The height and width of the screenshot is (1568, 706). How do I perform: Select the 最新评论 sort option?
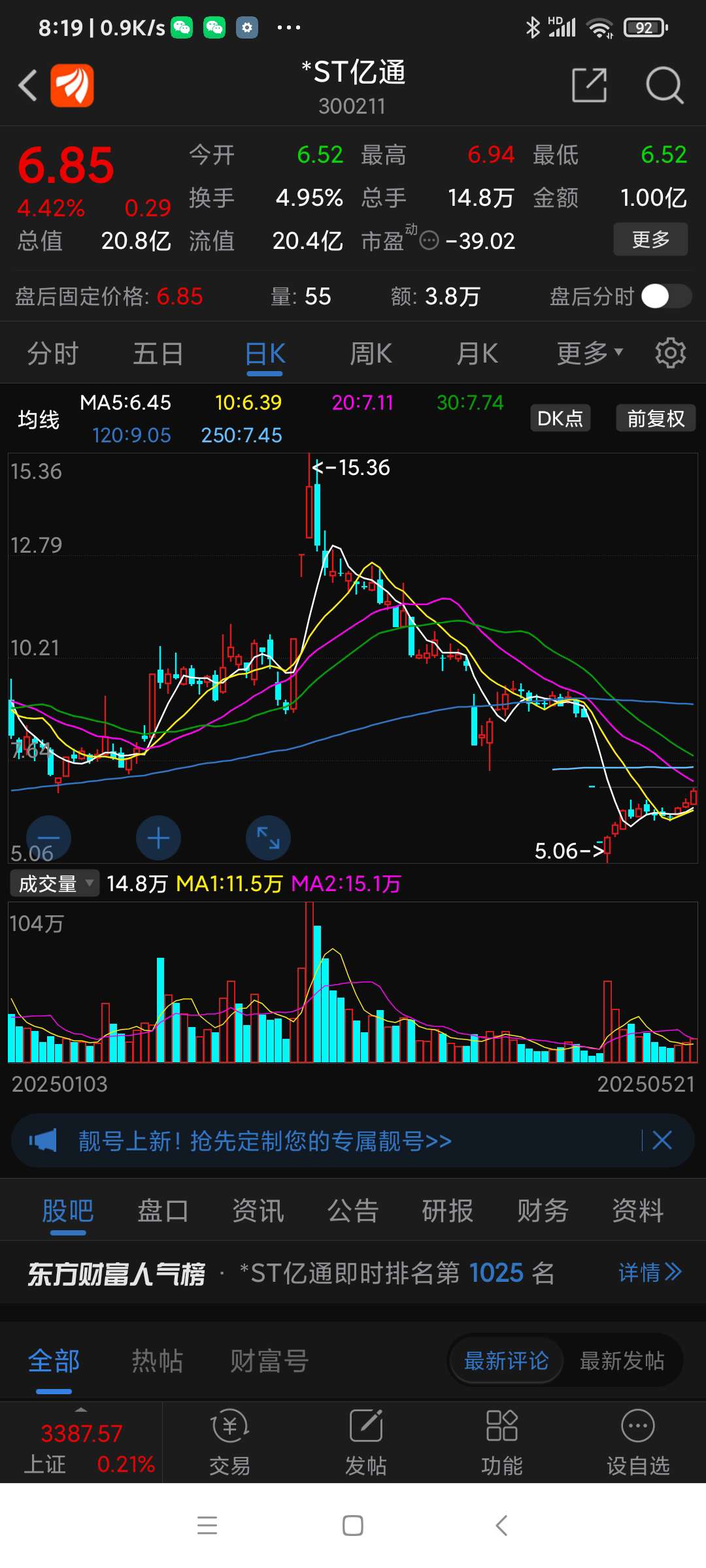(x=506, y=1361)
